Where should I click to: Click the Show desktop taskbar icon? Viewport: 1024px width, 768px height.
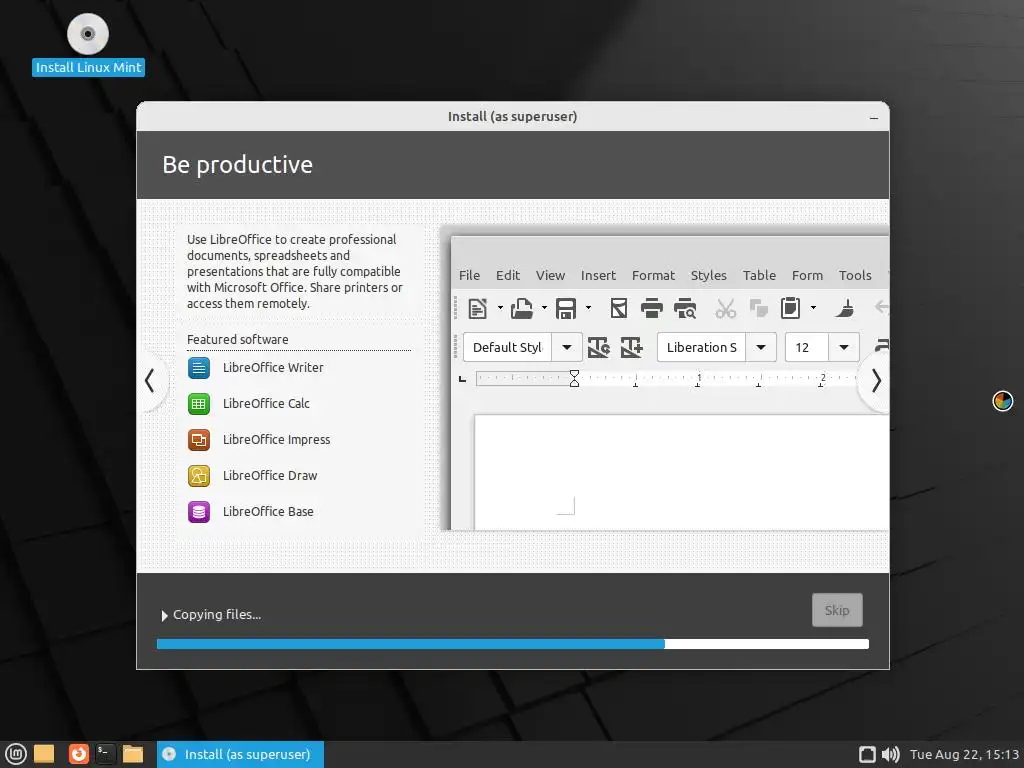(x=44, y=754)
